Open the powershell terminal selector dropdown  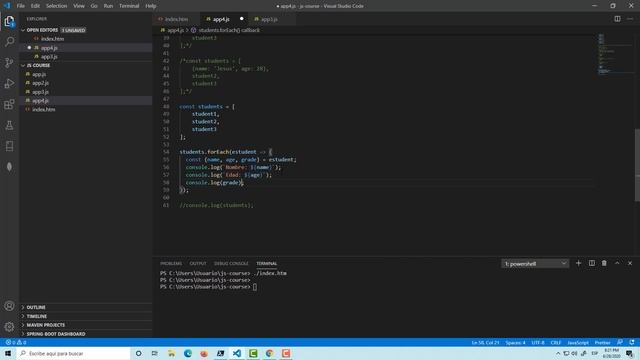coord(535,264)
